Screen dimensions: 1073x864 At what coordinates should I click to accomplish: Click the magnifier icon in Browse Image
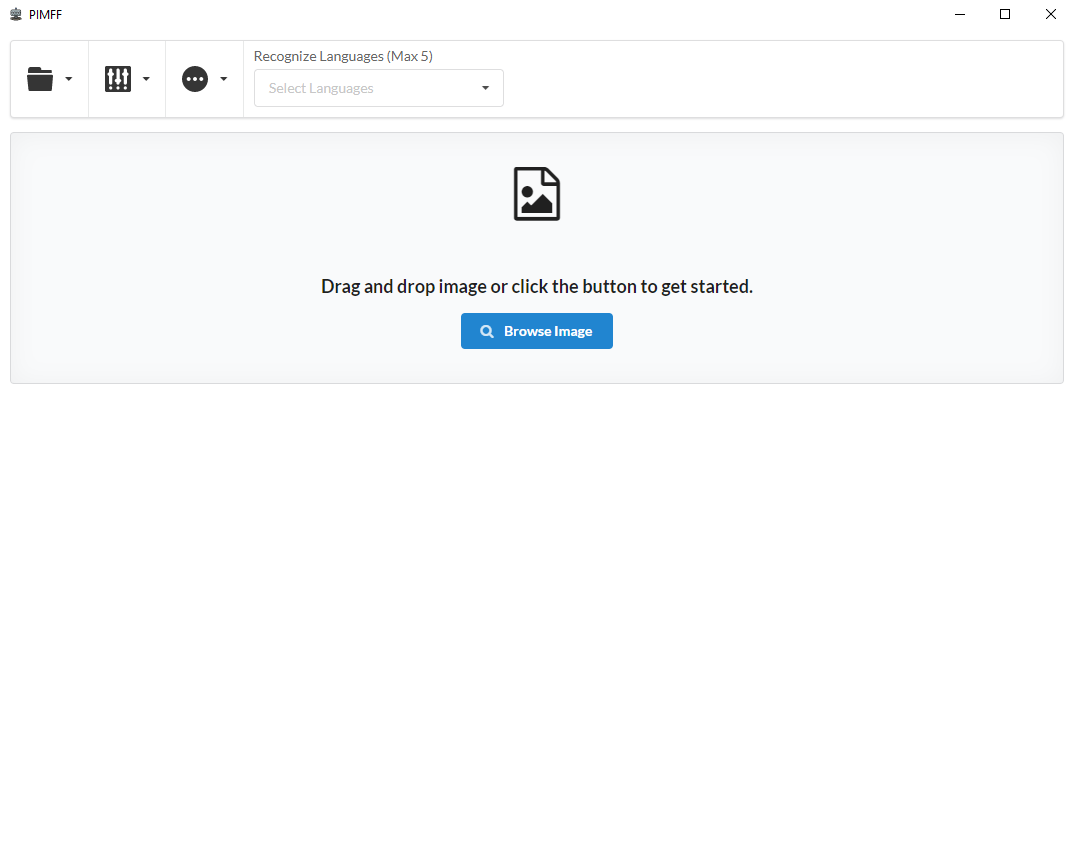point(487,331)
